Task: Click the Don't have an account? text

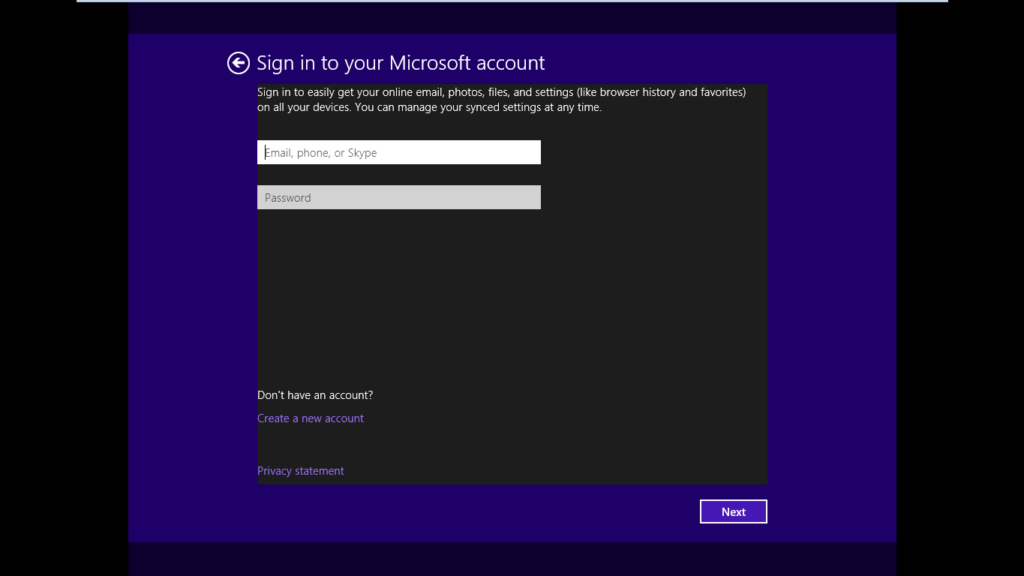Action: [x=315, y=395]
